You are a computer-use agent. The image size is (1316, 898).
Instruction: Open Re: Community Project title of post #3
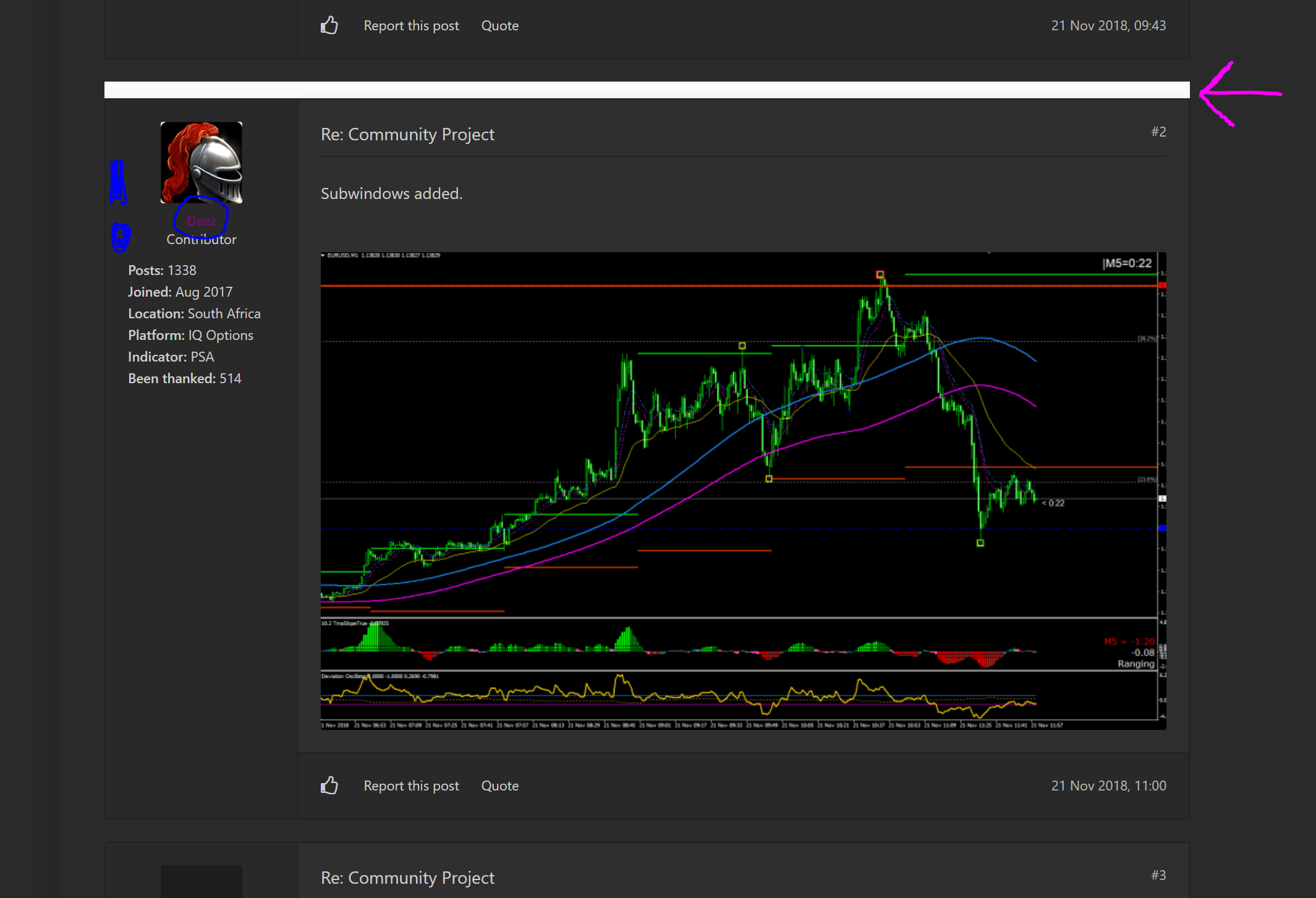tap(407, 878)
